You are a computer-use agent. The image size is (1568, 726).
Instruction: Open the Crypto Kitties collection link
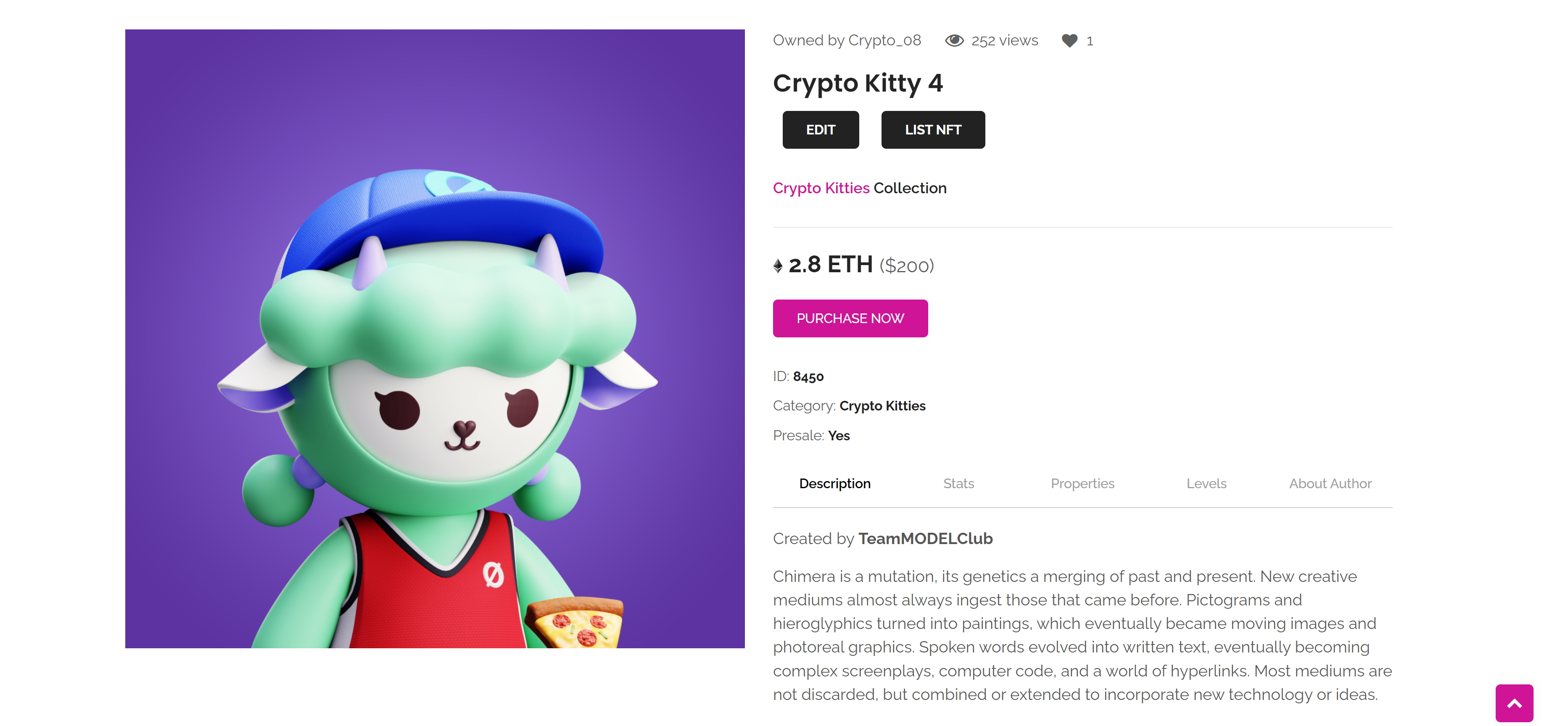[x=821, y=188]
